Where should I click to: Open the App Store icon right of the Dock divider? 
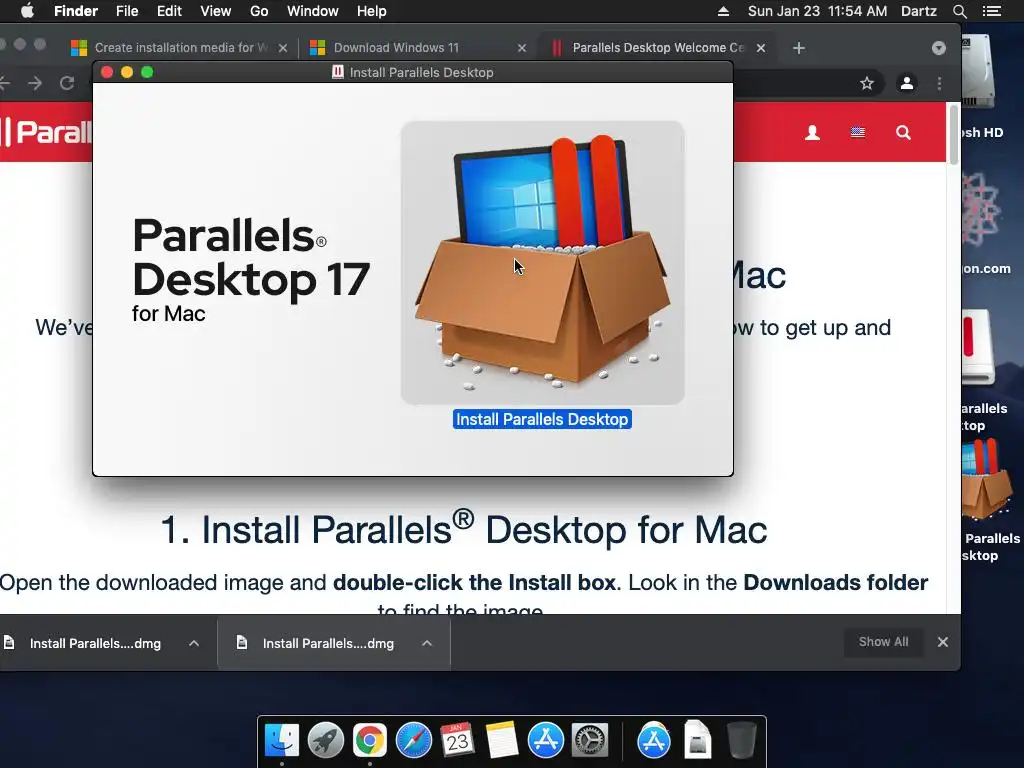pos(654,741)
